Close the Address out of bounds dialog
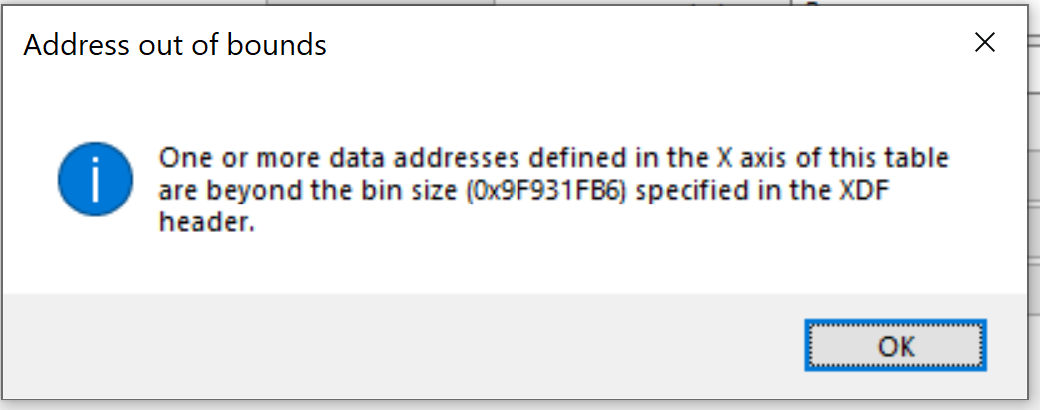Image resolution: width=1040 pixels, height=410 pixels. 985,42
